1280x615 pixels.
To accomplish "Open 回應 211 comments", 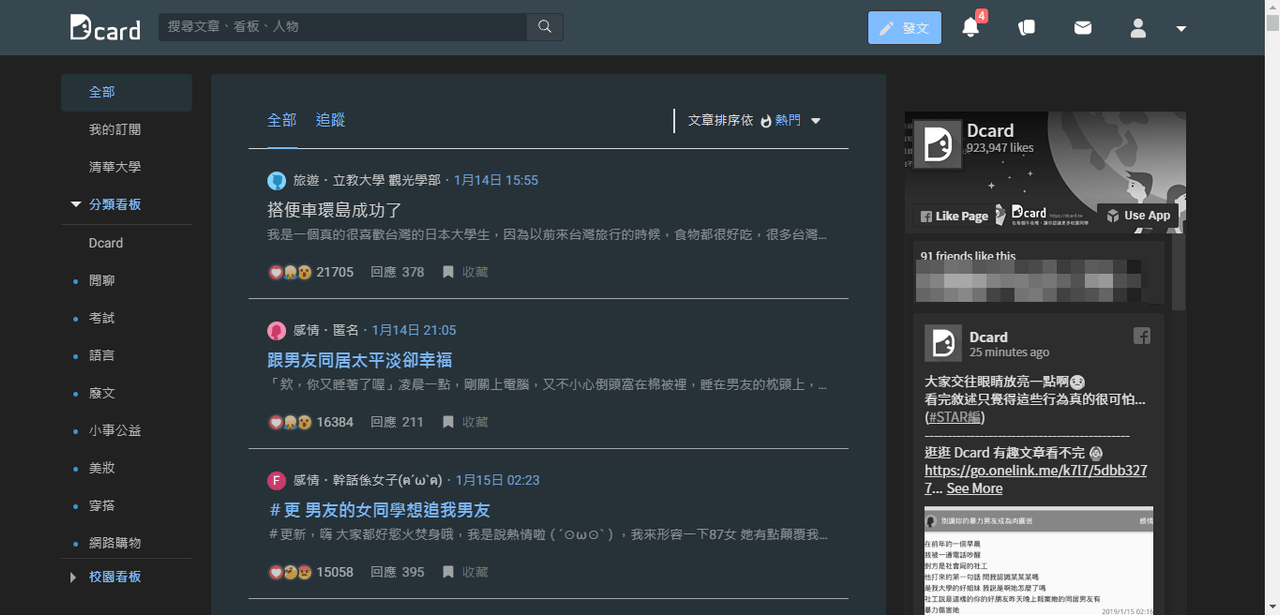I will [x=397, y=422].
